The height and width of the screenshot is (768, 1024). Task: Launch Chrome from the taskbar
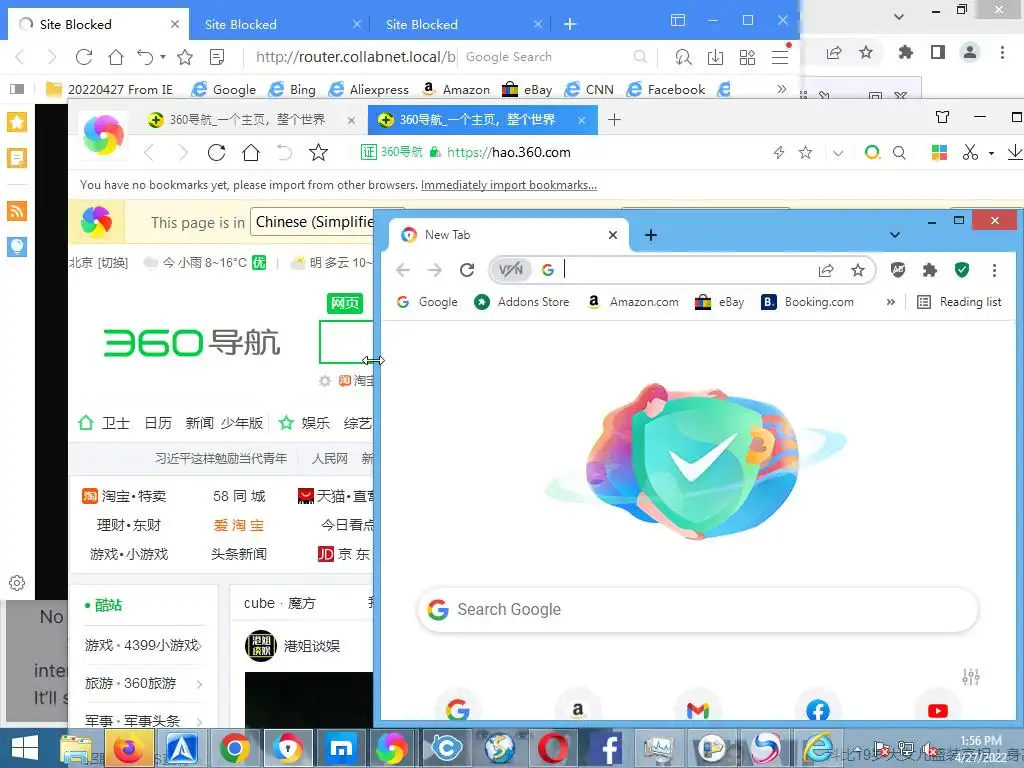point(234,748)
